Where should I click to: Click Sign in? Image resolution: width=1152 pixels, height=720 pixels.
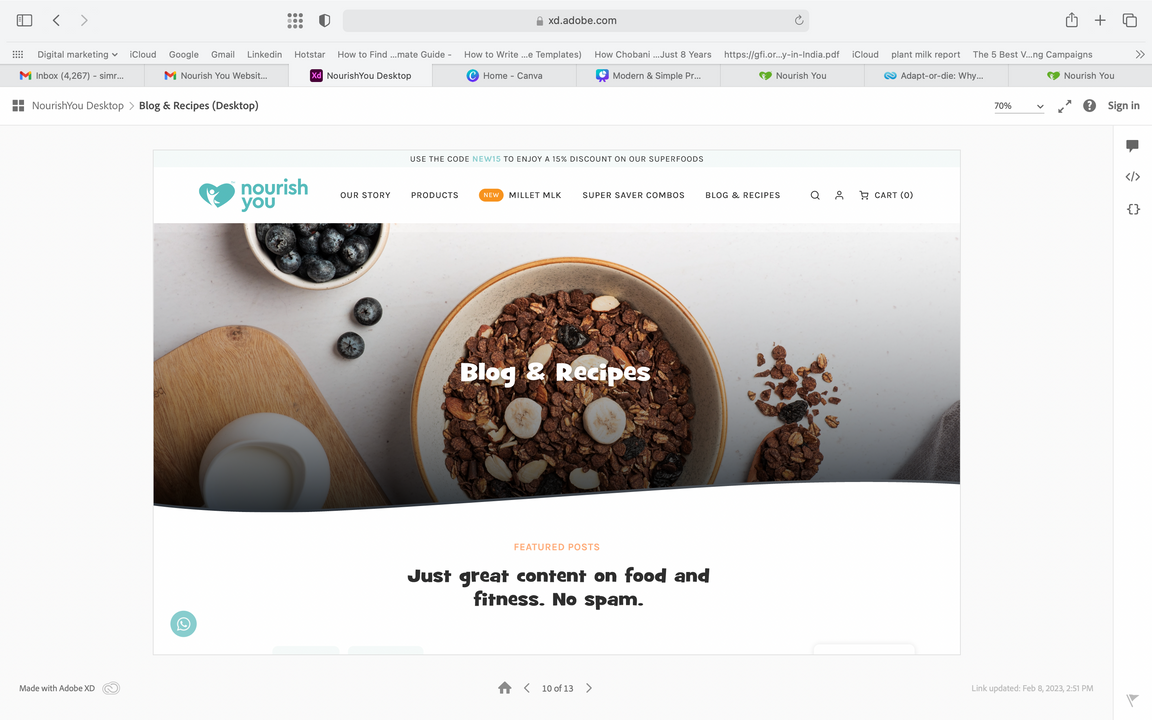tap(1123, 106)
